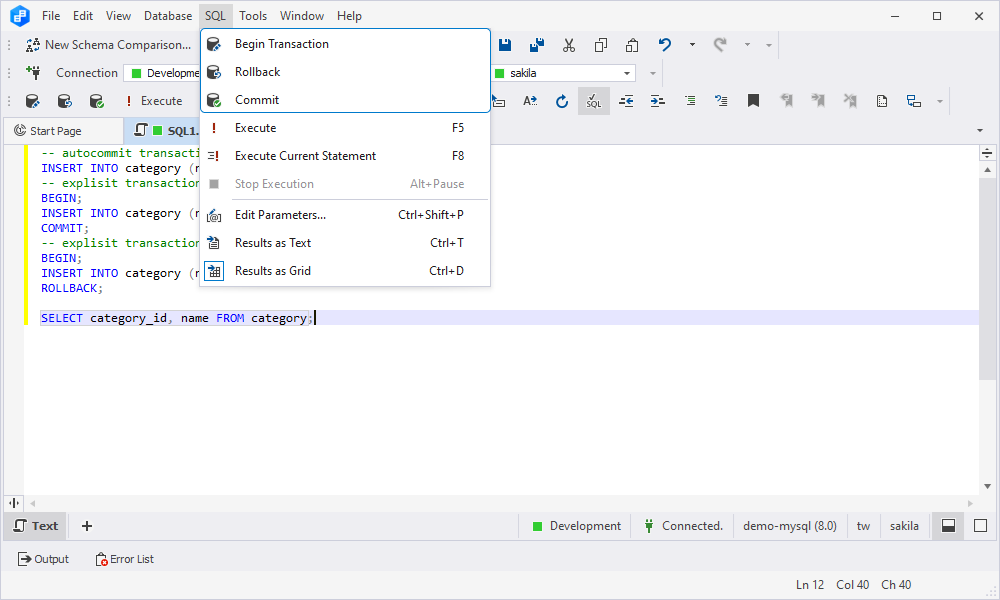This screenshot has width=1000, height=600.
Task: Click the Undo arrow icon
Action: [665, 45]
